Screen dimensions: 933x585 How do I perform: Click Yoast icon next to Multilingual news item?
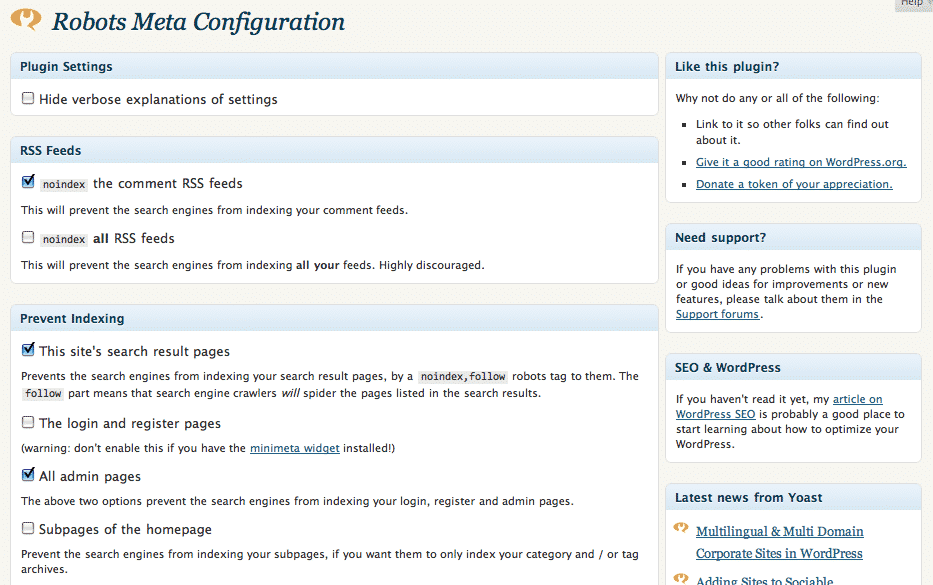tap(681, 528)
